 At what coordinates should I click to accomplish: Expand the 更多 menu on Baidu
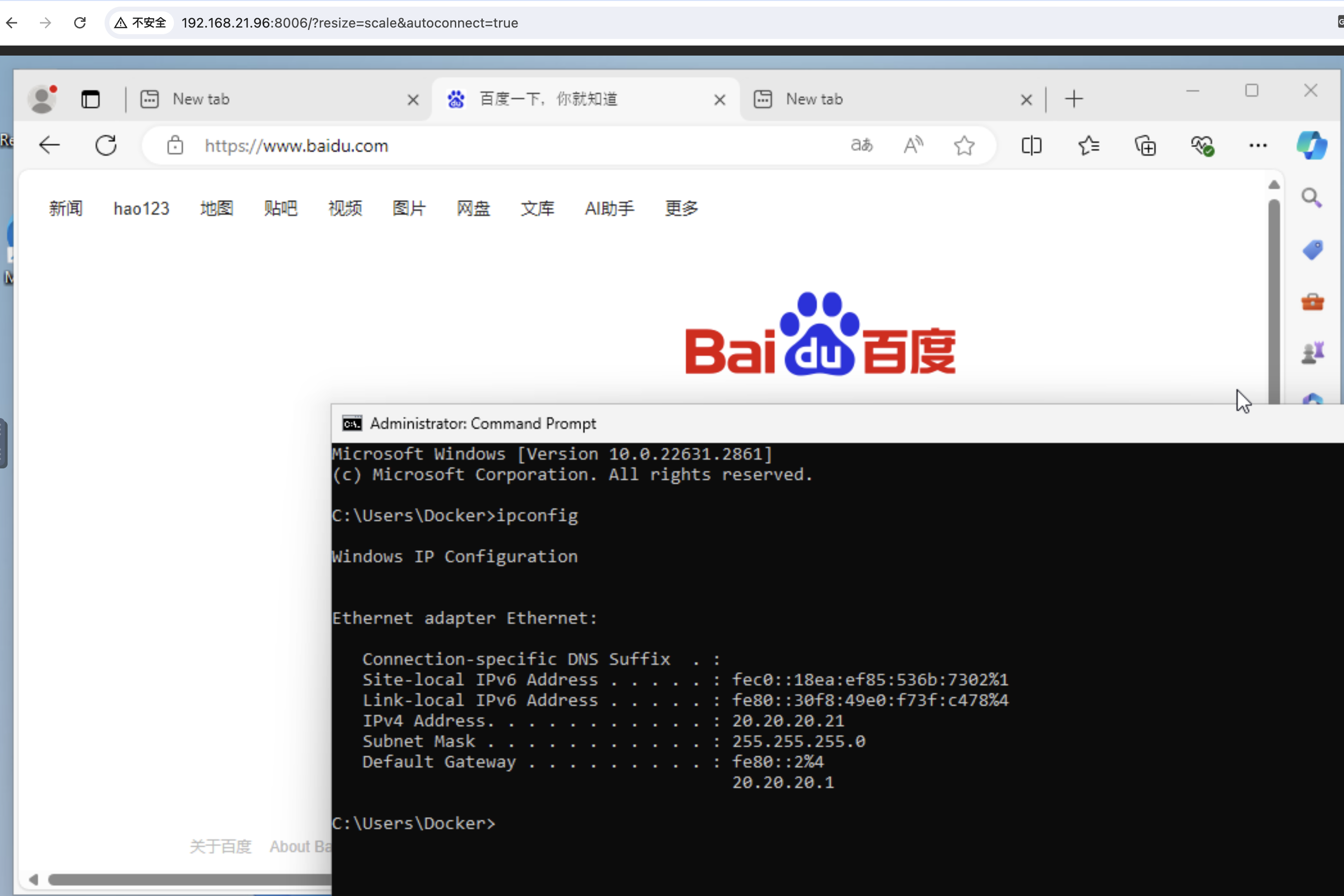(681, 209)
